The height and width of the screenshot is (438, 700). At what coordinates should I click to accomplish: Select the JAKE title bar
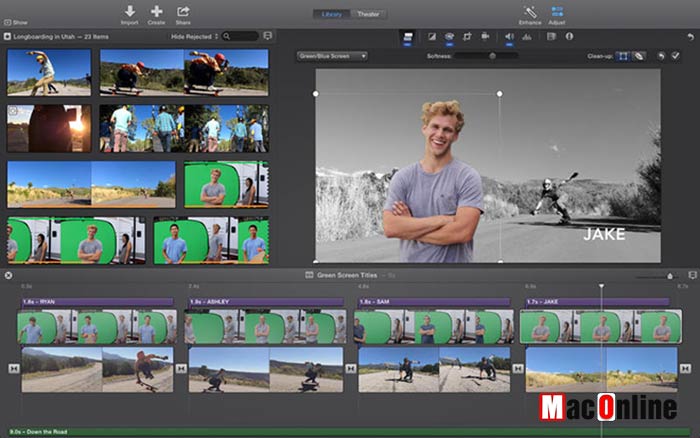point(597,302)
